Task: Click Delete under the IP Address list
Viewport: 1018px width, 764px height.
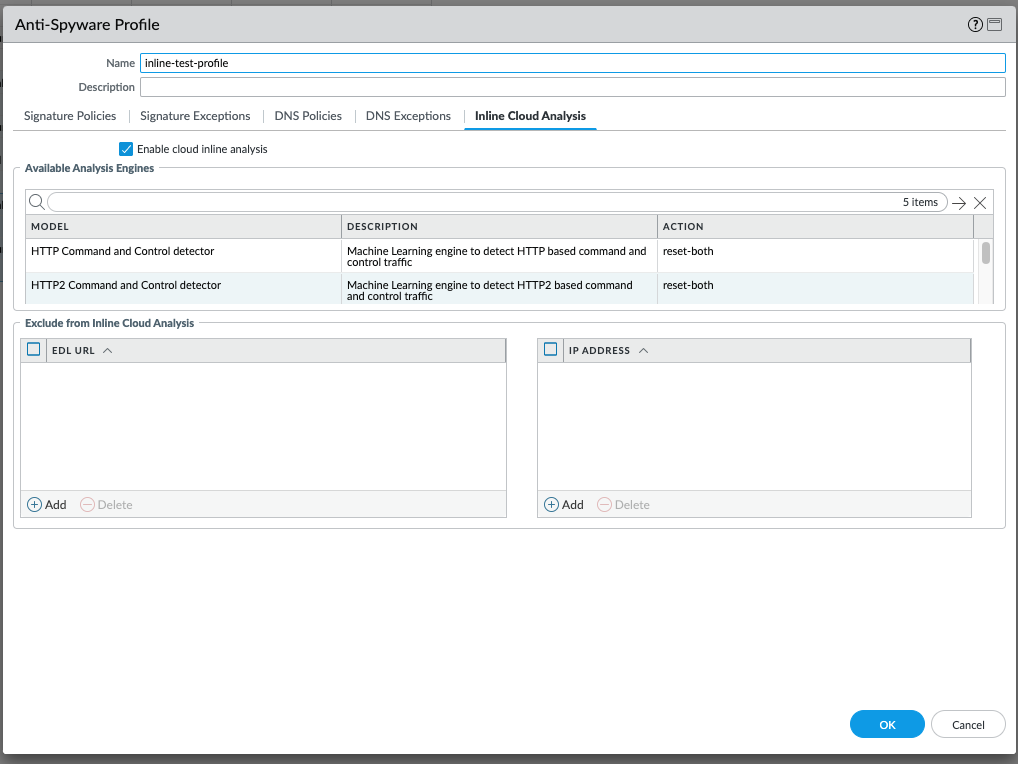Action: [x=623, y=505]
